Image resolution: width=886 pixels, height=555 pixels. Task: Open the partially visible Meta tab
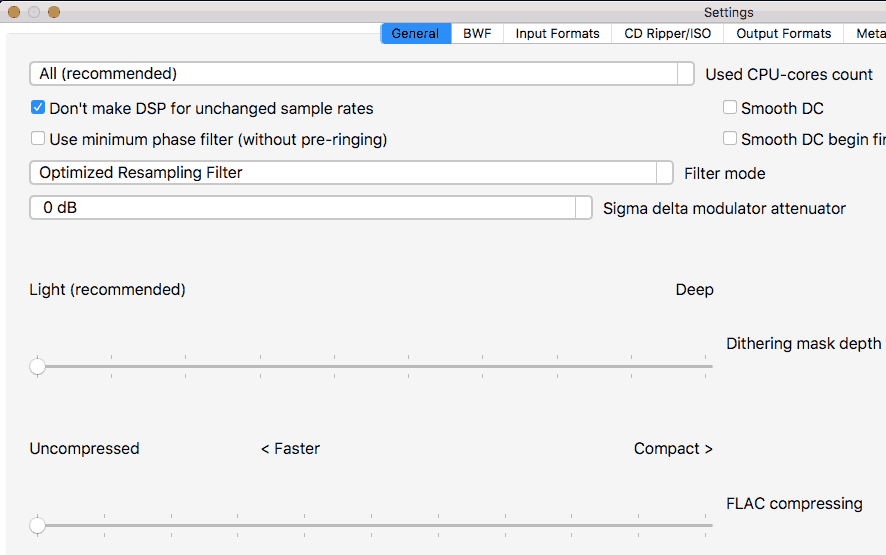(865, 33)
